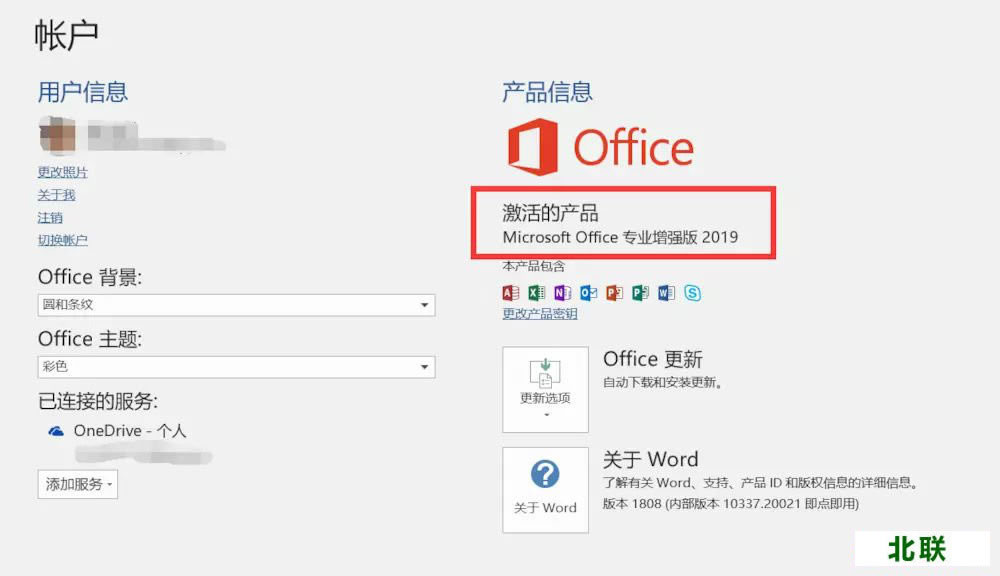This screenshot has height=576, width=1000.
Task: Click the 更改照片 link
Action: (63, 173)
